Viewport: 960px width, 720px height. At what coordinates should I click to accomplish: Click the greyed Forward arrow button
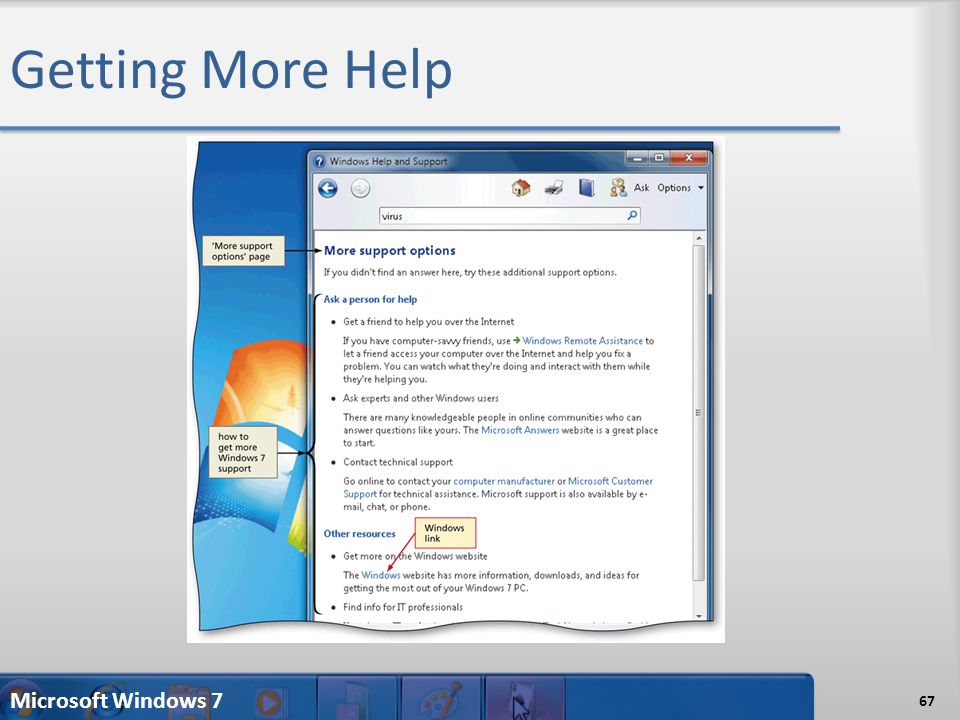(361, 189)
